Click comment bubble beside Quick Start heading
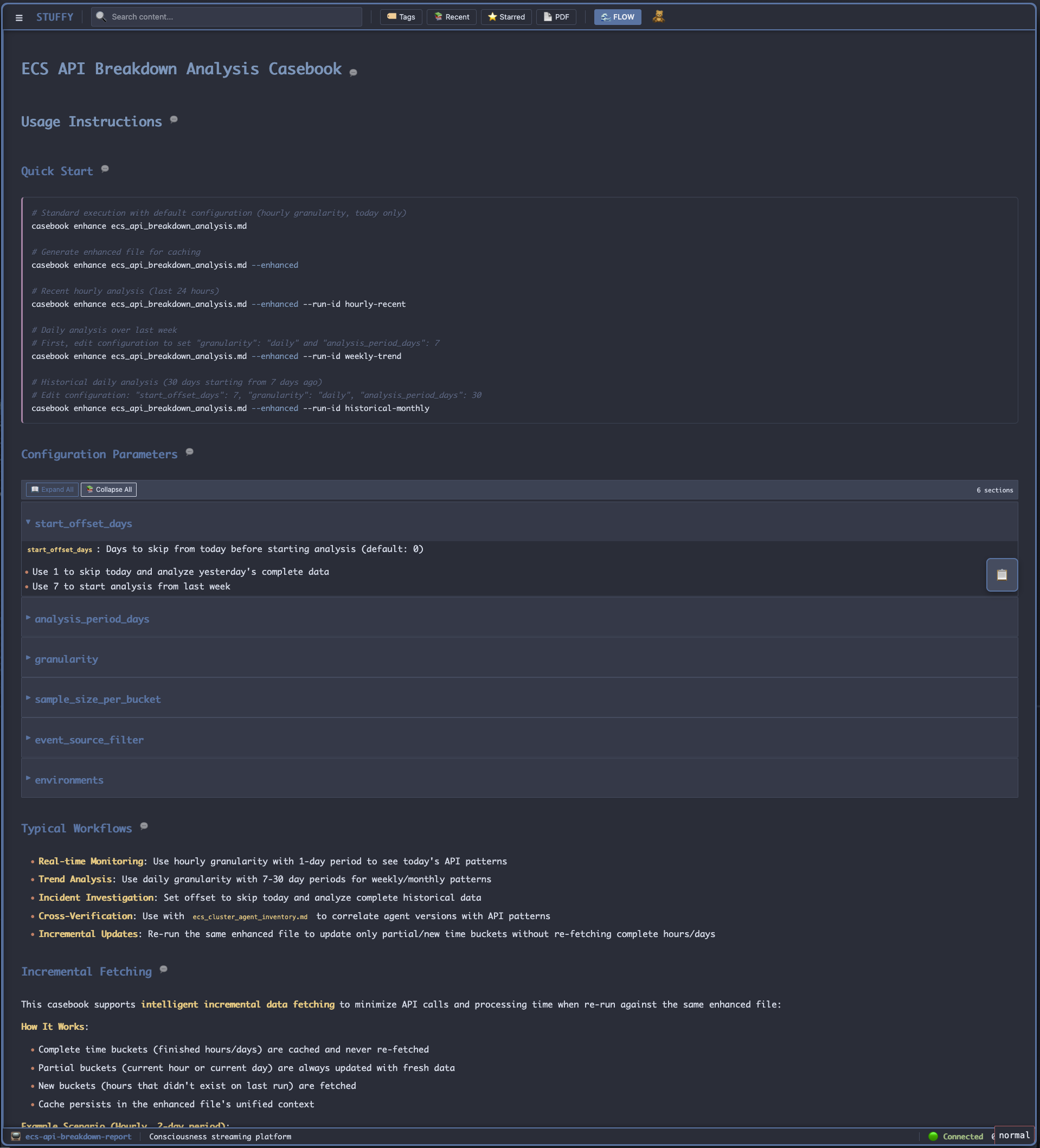This screenshot has width=1040, height=1148. 105,169
